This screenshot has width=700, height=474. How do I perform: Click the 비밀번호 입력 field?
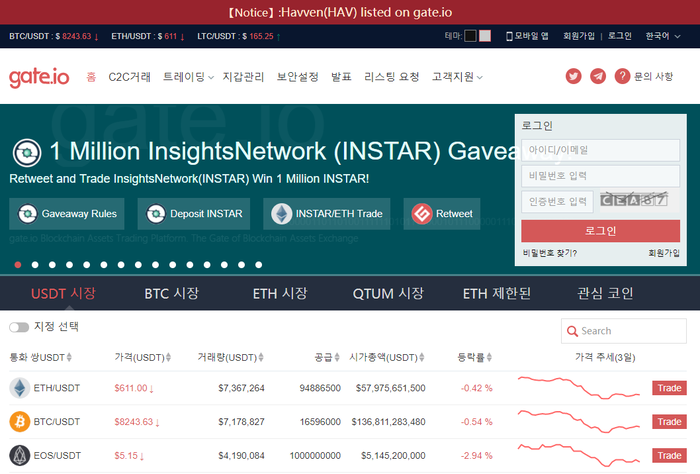(600, 176)
